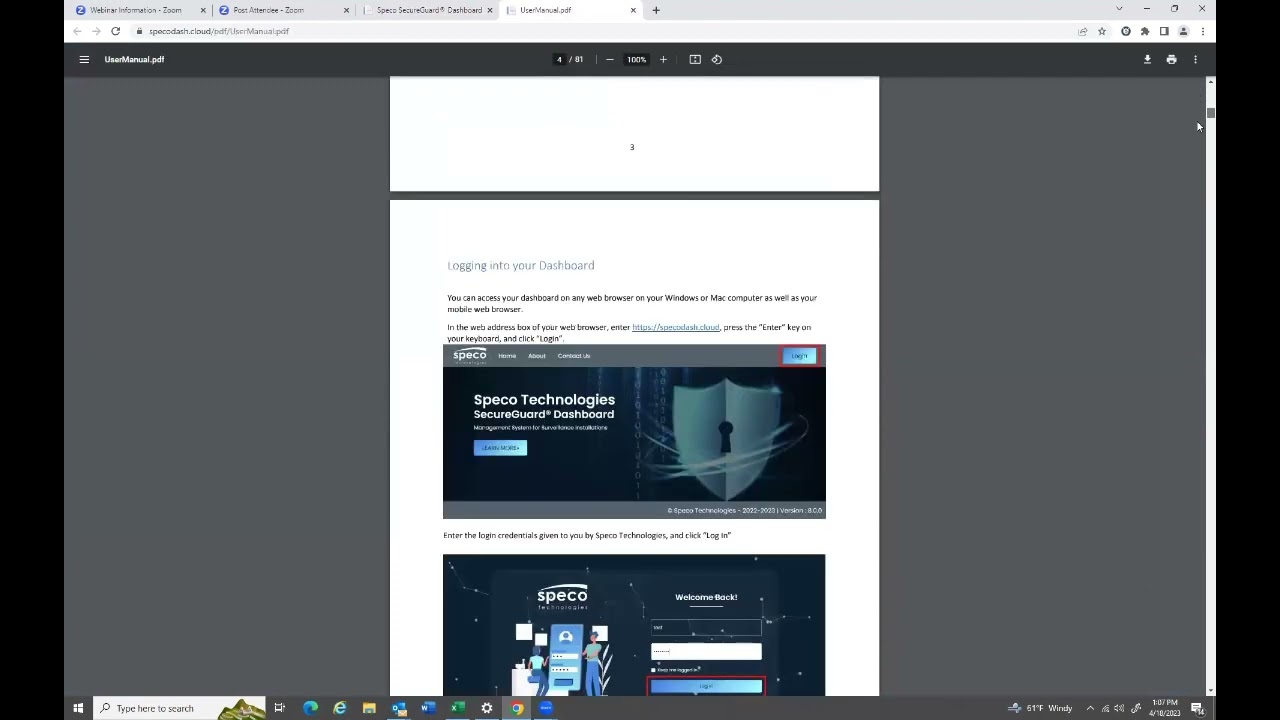Screen dimensions: 1280x720
Task: Click the 100% zoom level field
Action: point(636,59)
